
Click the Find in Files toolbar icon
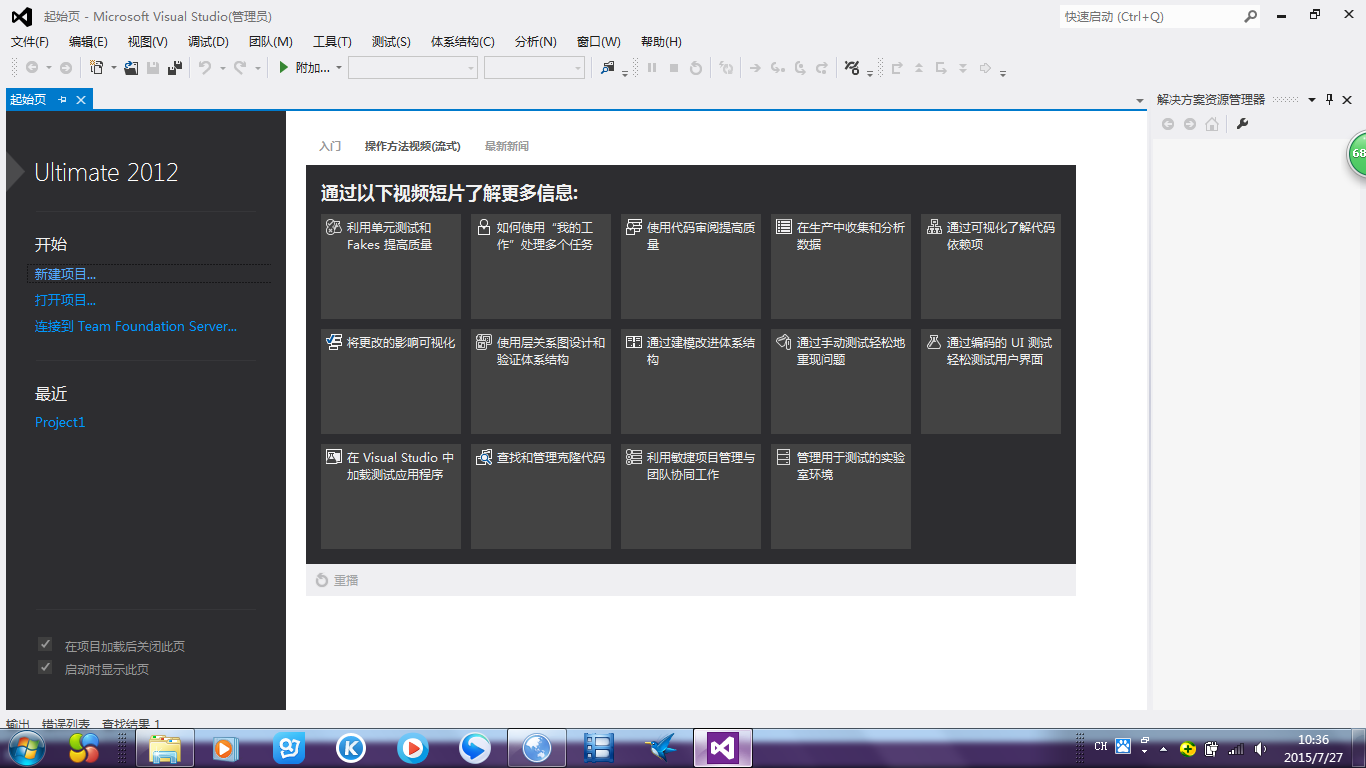[608, 68]
